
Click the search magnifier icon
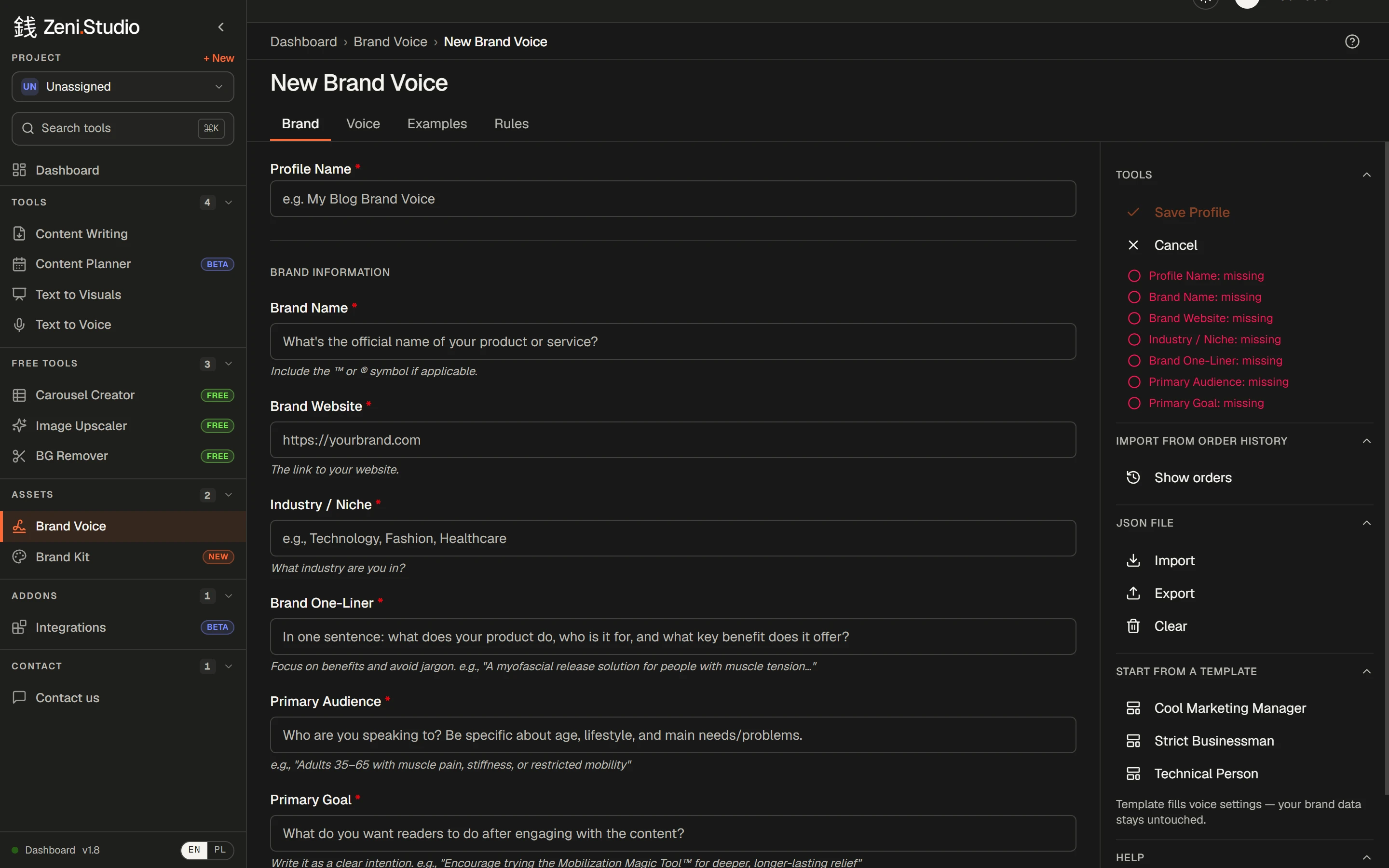click(x=27, y=128)
